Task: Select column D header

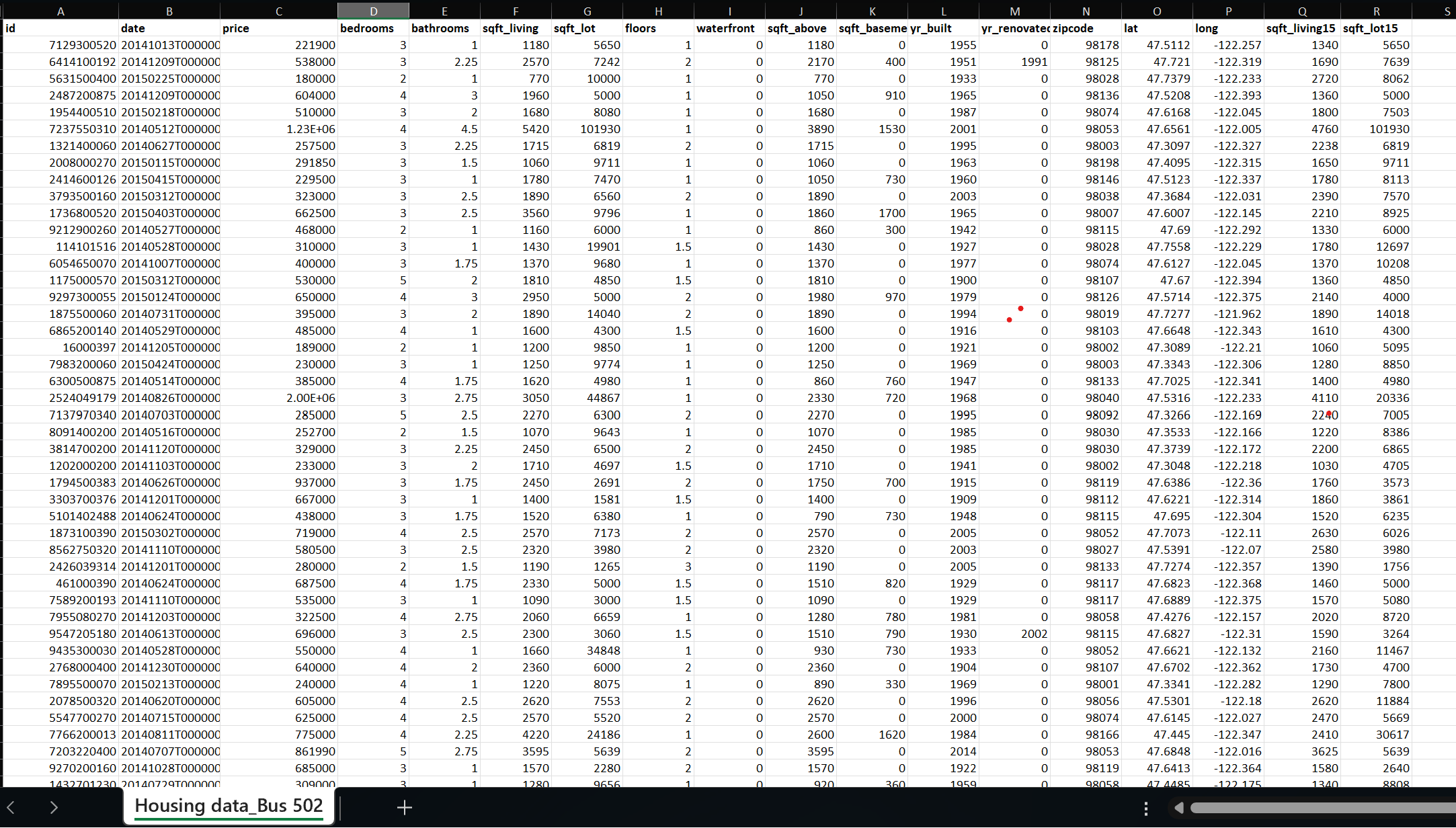Action: (373, 11)
